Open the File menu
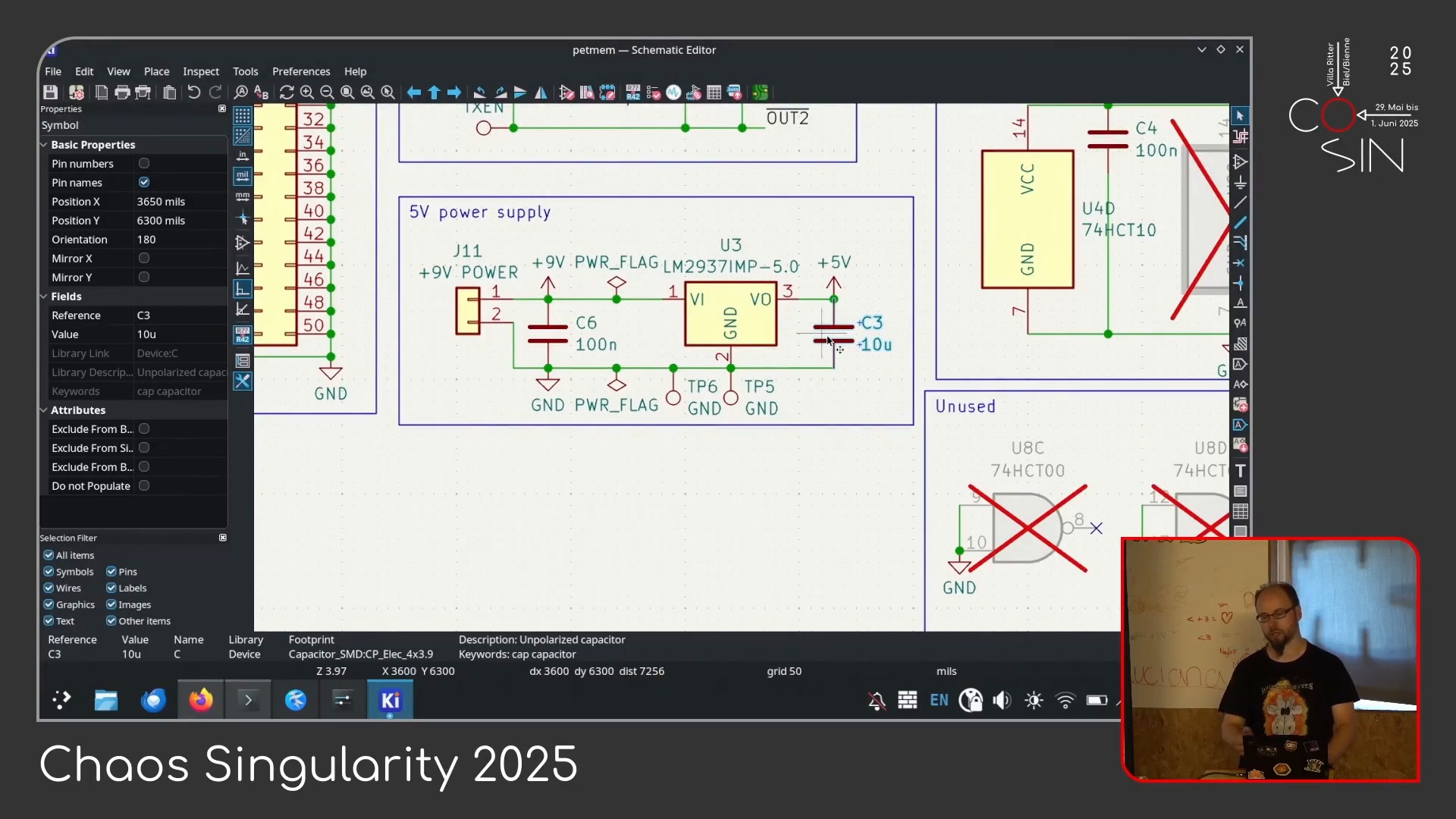 [53, 71]
